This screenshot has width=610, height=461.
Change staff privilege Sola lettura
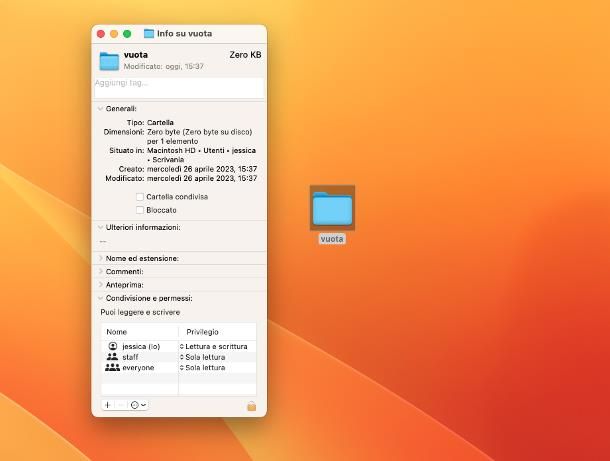click(x=202, y=357)
